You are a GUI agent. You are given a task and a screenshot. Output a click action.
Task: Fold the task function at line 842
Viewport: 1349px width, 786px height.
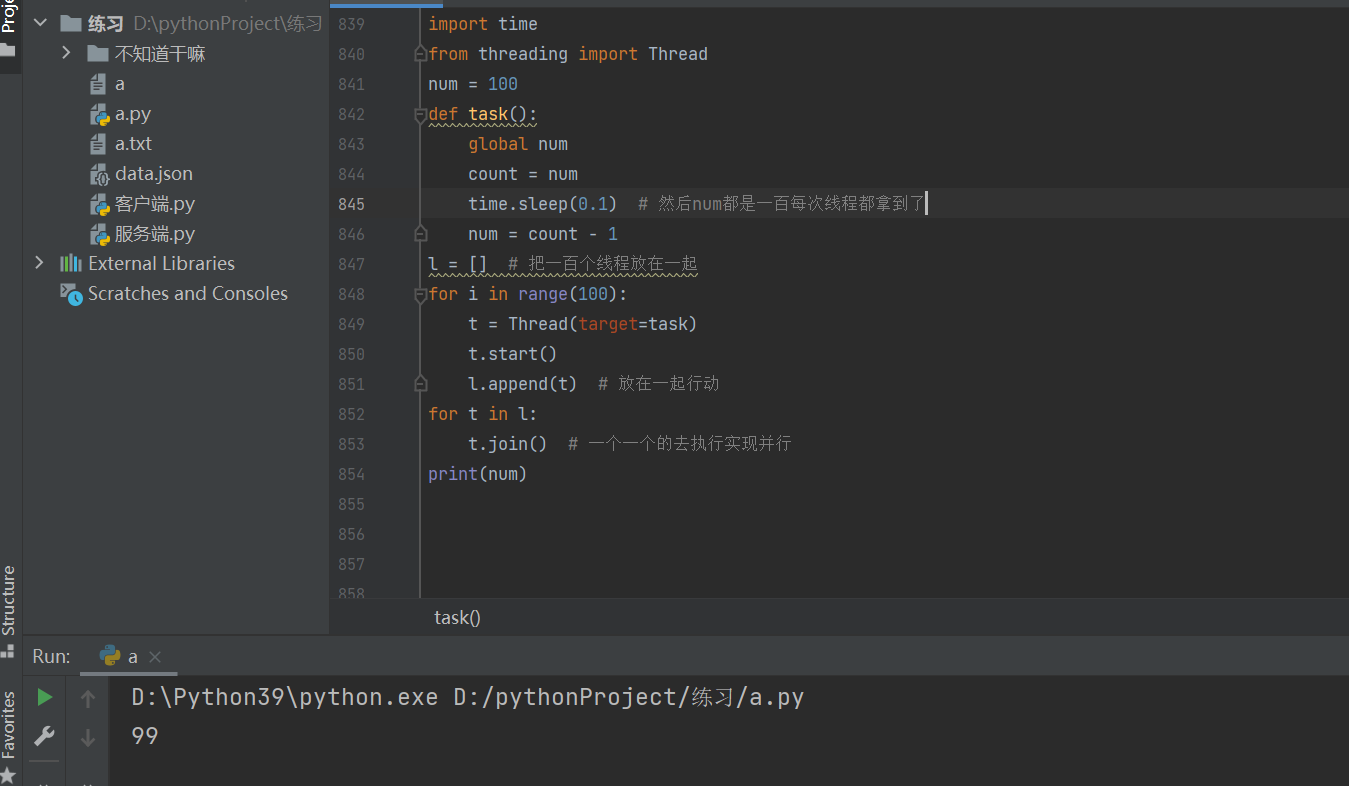pos(421,114)
